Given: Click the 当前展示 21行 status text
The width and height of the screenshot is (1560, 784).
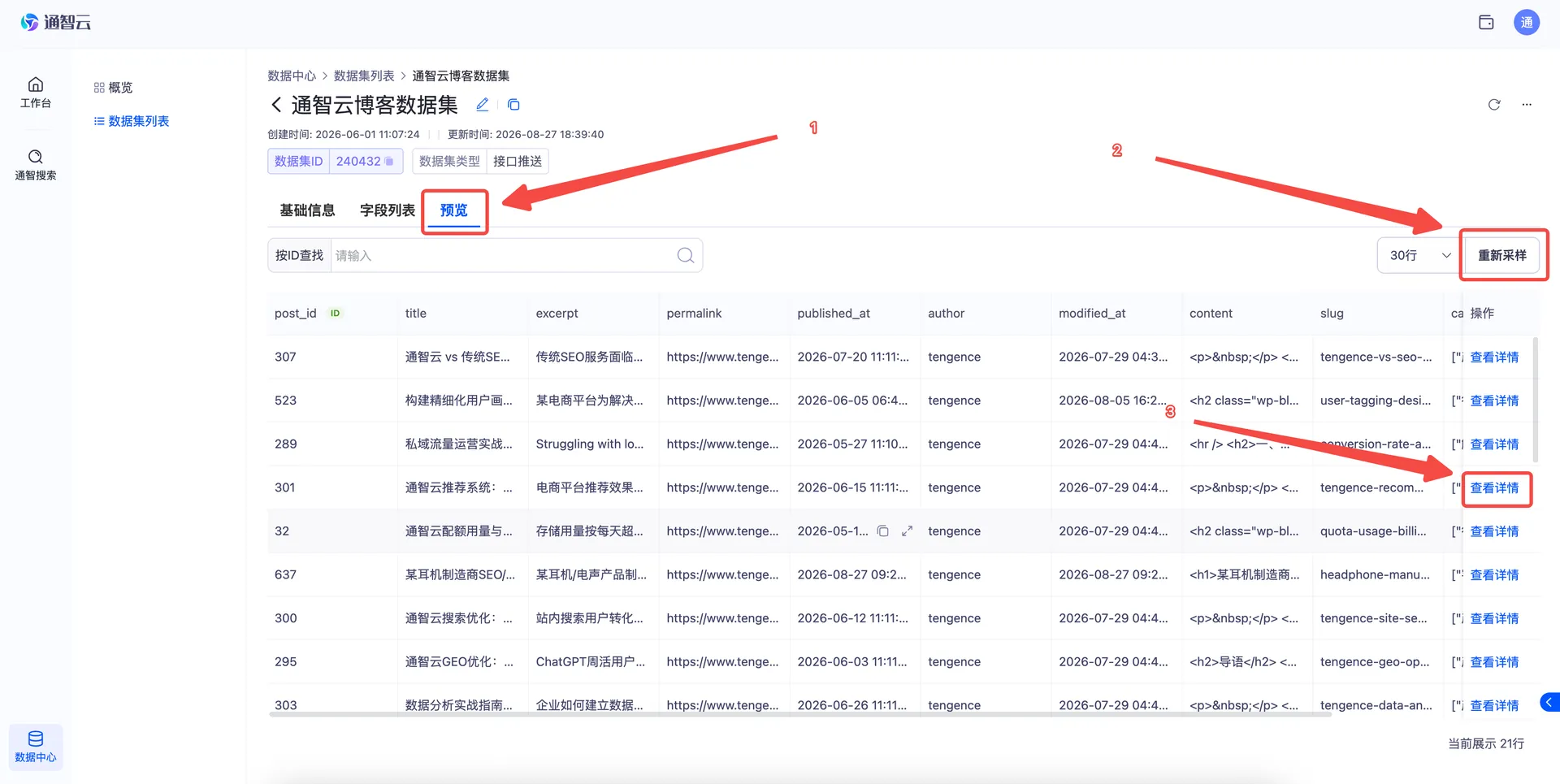Looking at the screenshot, I should (1486, 744).
